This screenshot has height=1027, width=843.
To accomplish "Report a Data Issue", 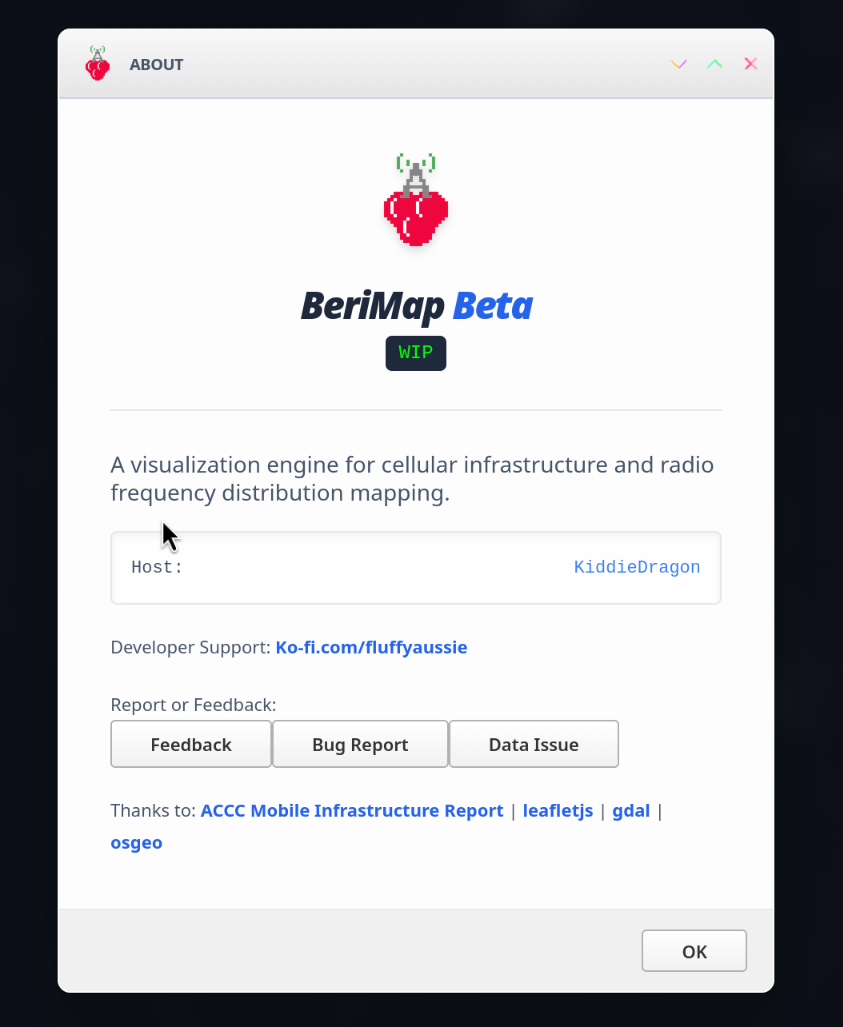I will pyautogui.click(x=534, y=745).
